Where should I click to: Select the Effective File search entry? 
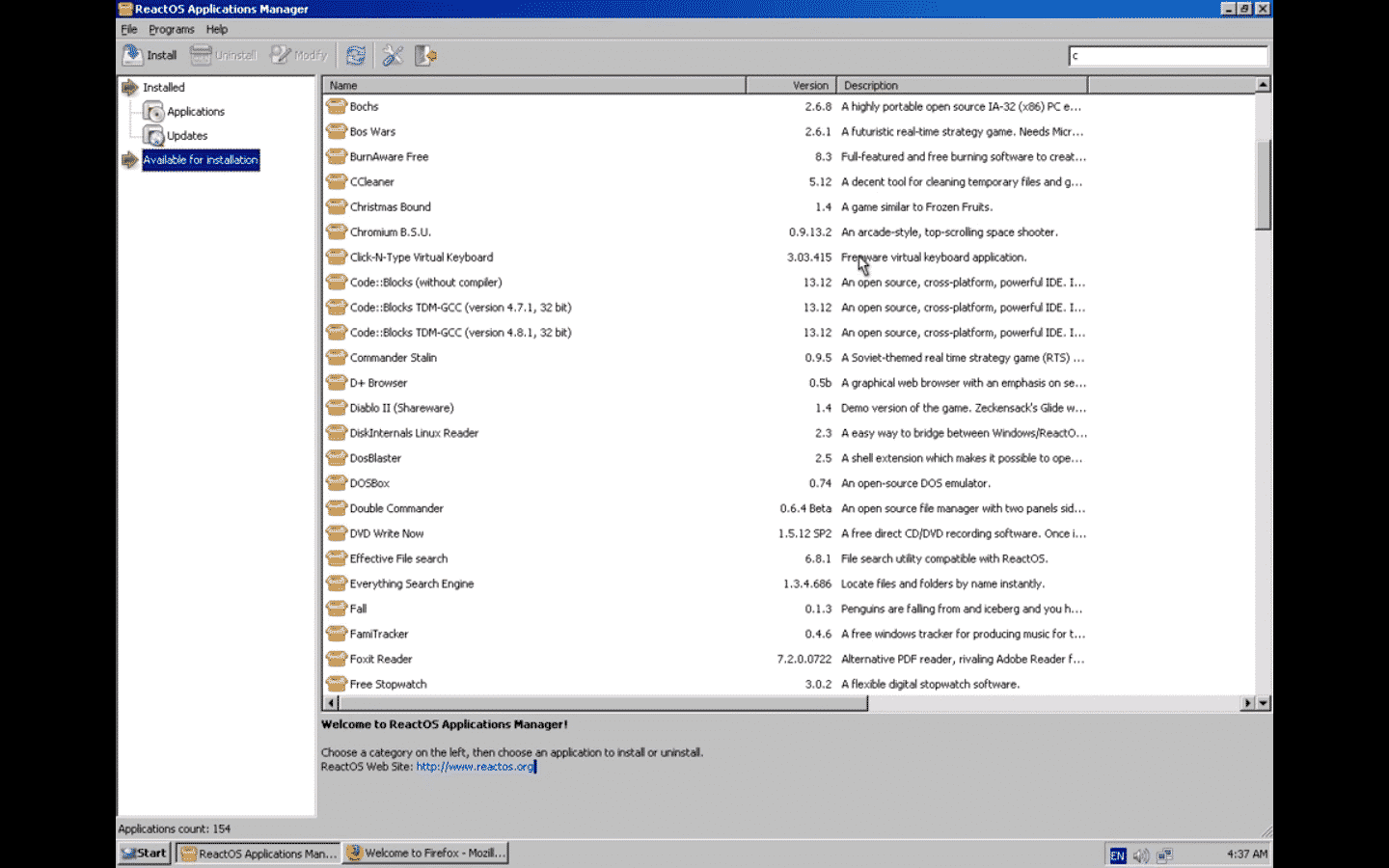tap(398, 558)
